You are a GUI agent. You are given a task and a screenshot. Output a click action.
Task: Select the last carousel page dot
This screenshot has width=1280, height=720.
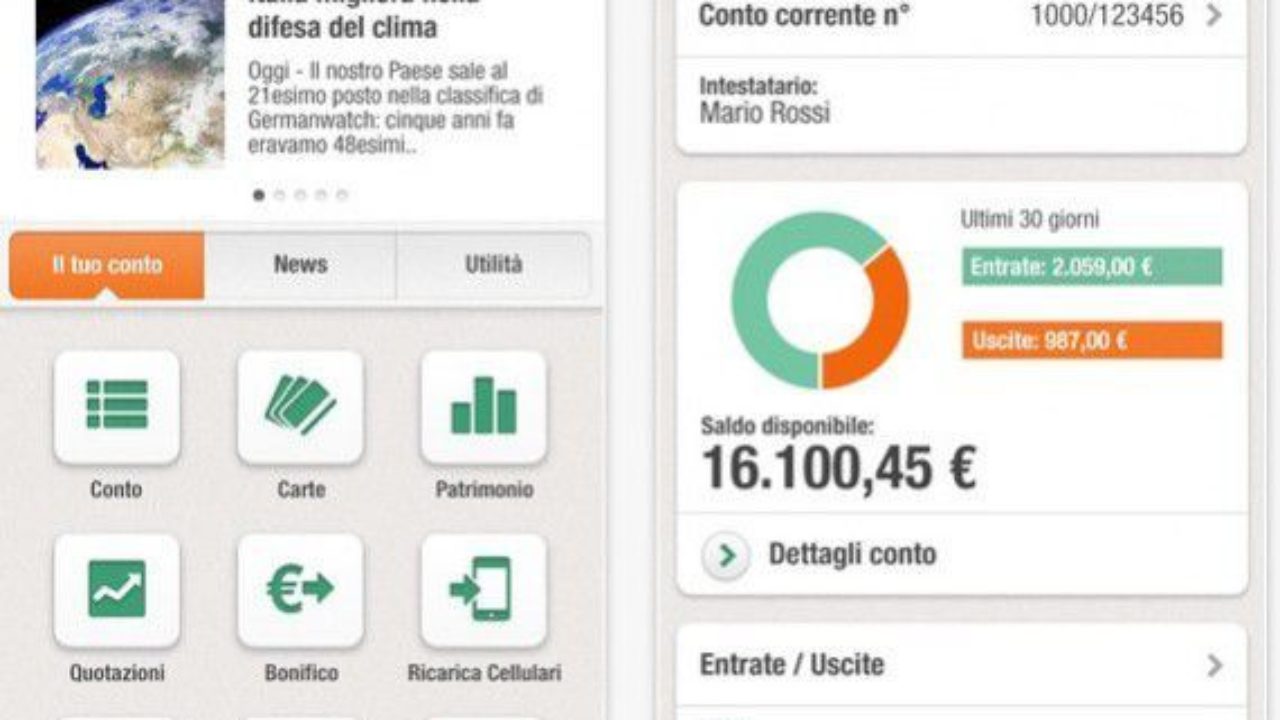[x=342, y=195]
